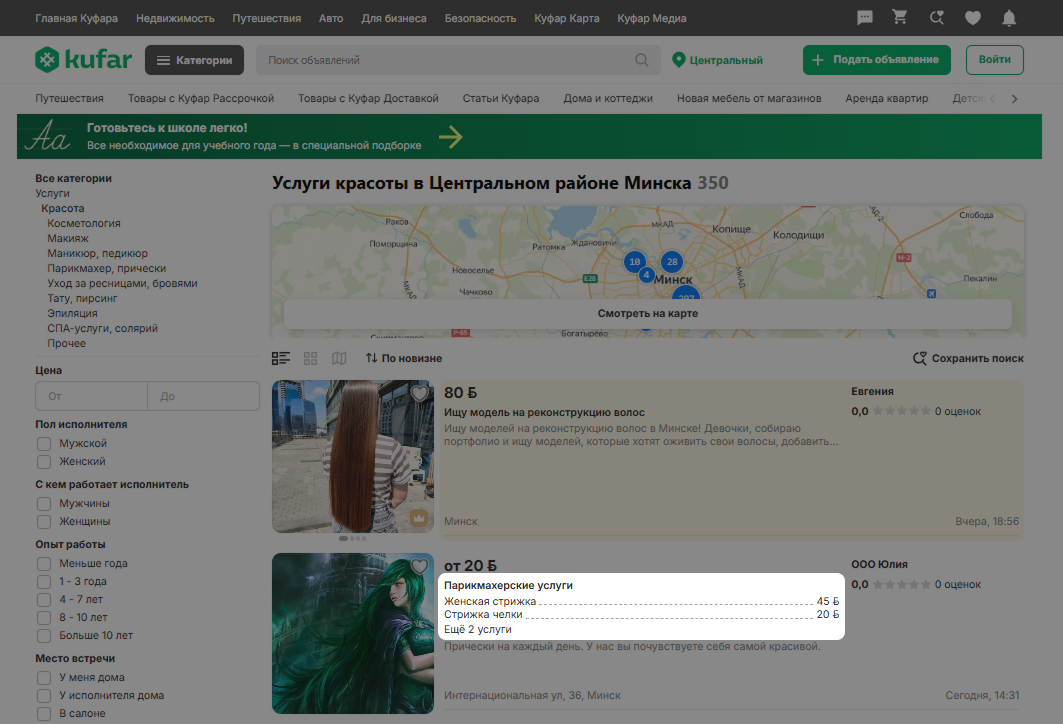Image resolution: width=1063 pixels, height=724 pixels.
Task: Click Смотреть на карте button
Action: click(648, 313)
